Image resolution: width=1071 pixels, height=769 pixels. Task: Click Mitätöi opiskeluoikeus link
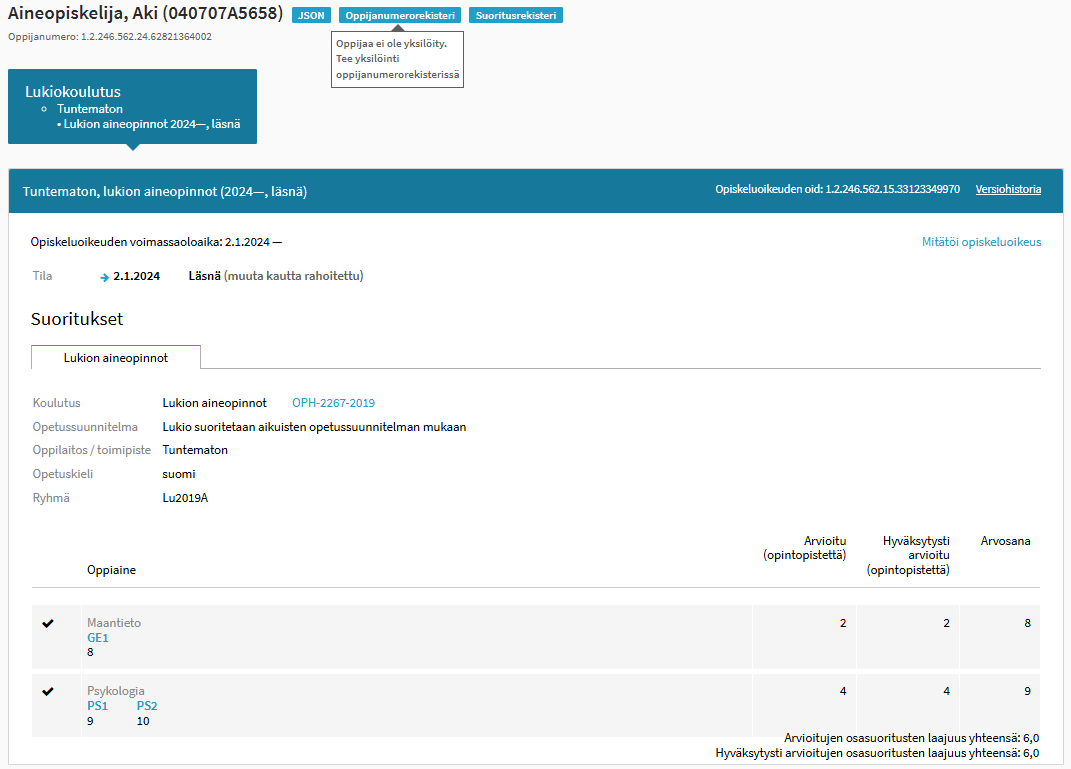point(981,242)
